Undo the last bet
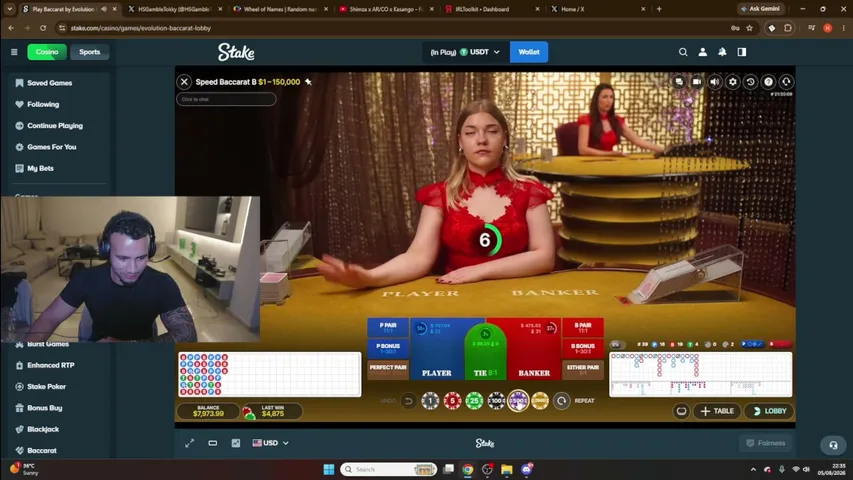This screenshot has height=480, width=853. [408, 401]
